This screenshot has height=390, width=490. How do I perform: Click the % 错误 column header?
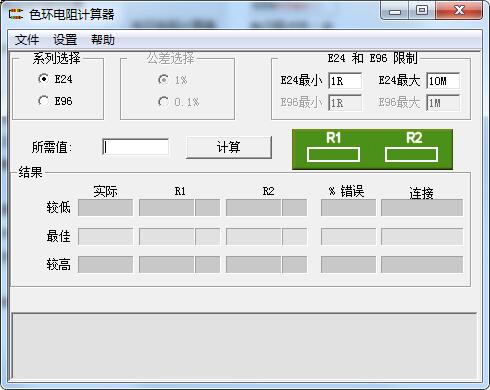[346, 191]
